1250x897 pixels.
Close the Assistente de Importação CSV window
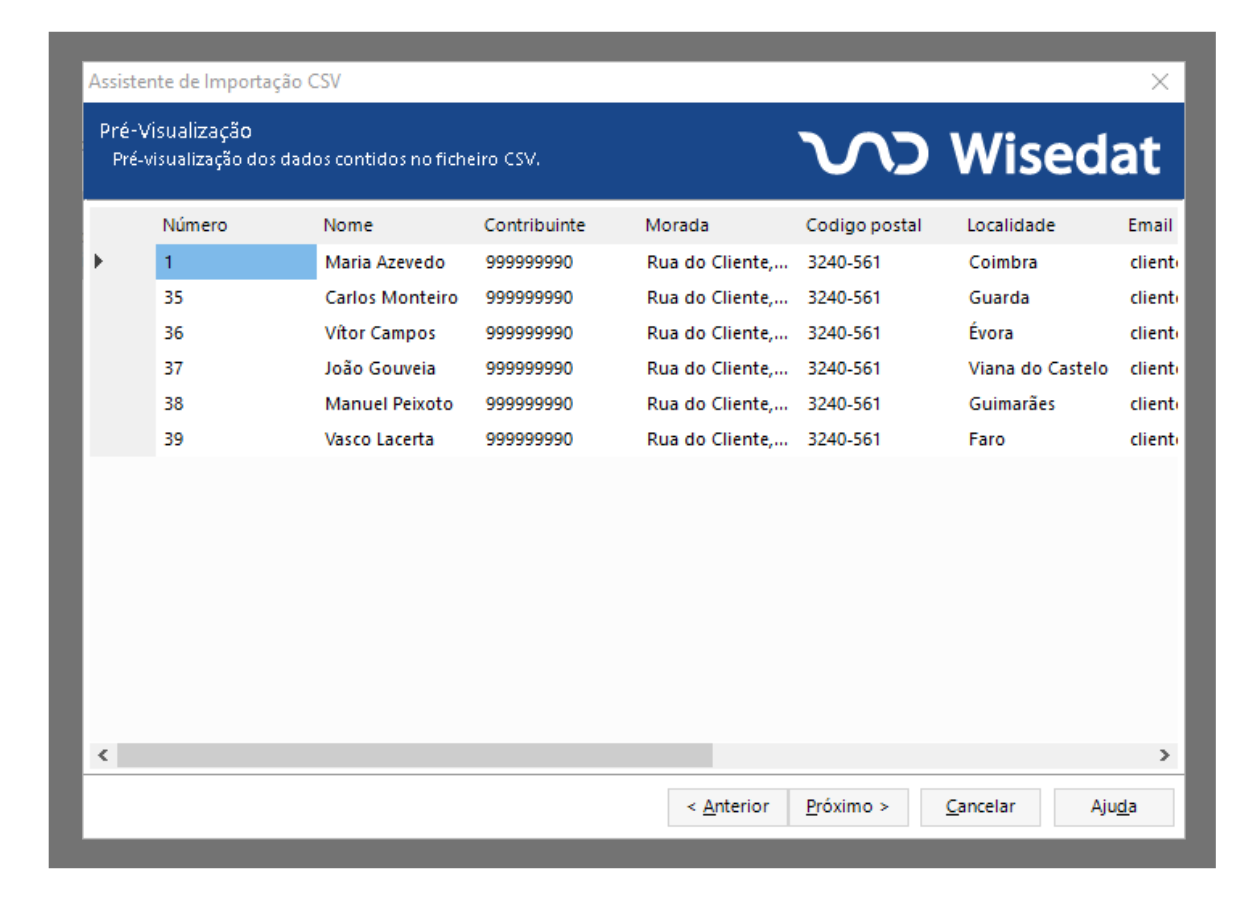coord(1159,82)
